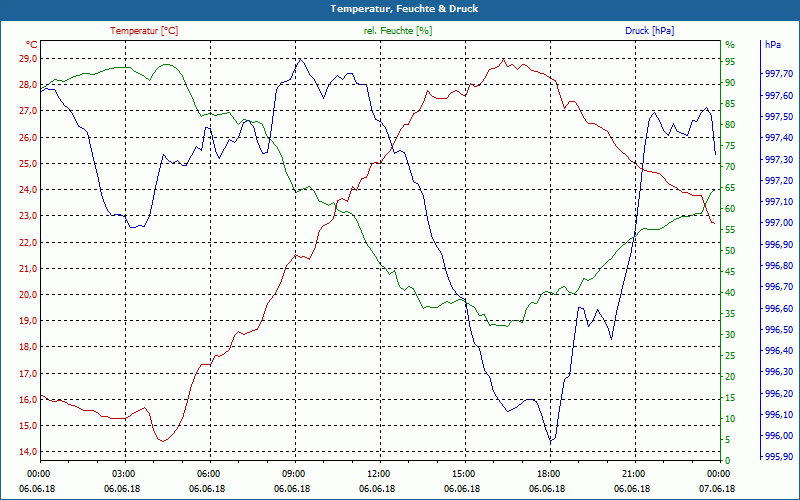Click the '996,80' pressure axis value
The width and height of the screenshot is (800, 500).
[779, 266]
